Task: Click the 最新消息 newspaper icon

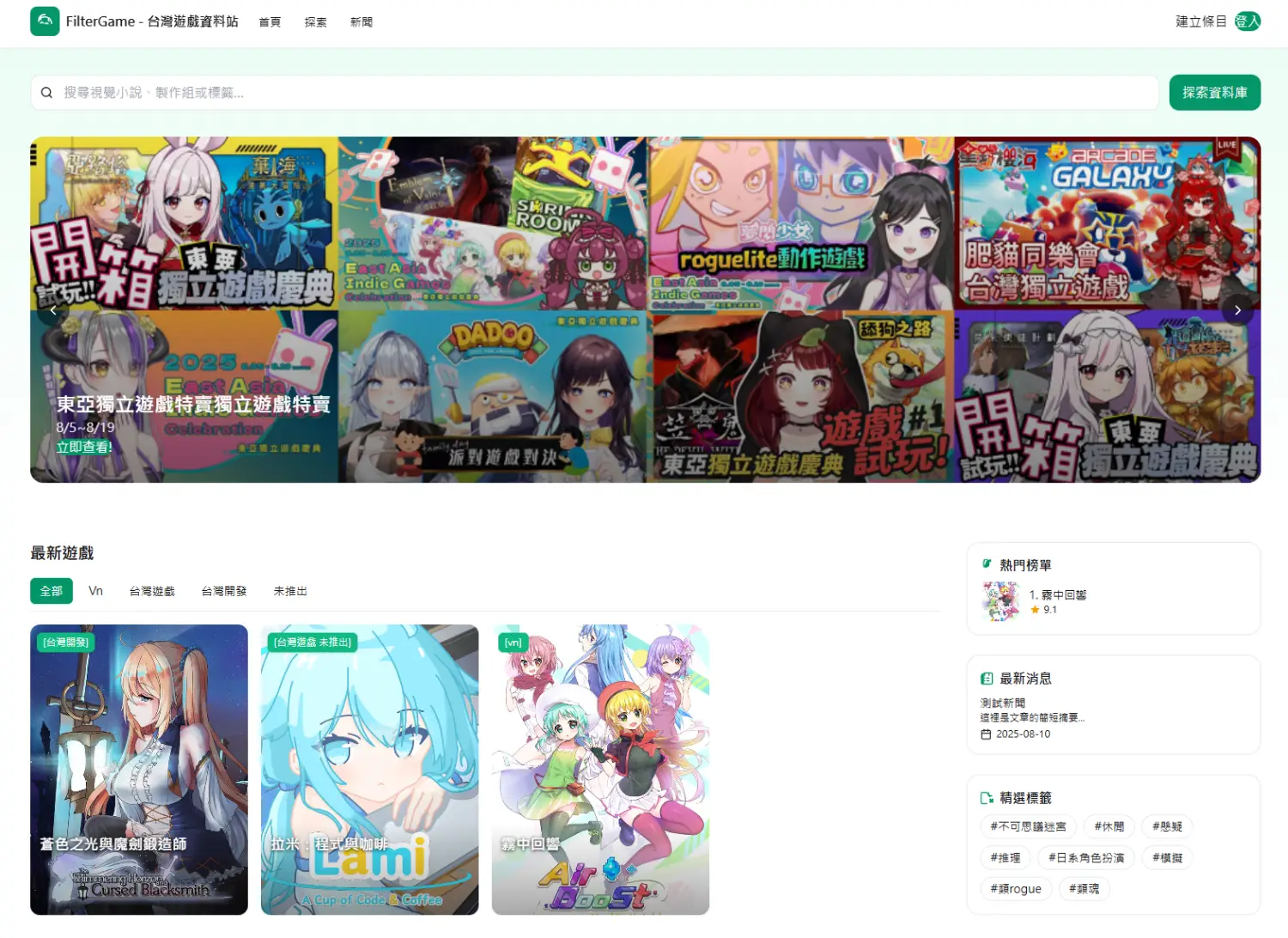Action: [987, 679]
